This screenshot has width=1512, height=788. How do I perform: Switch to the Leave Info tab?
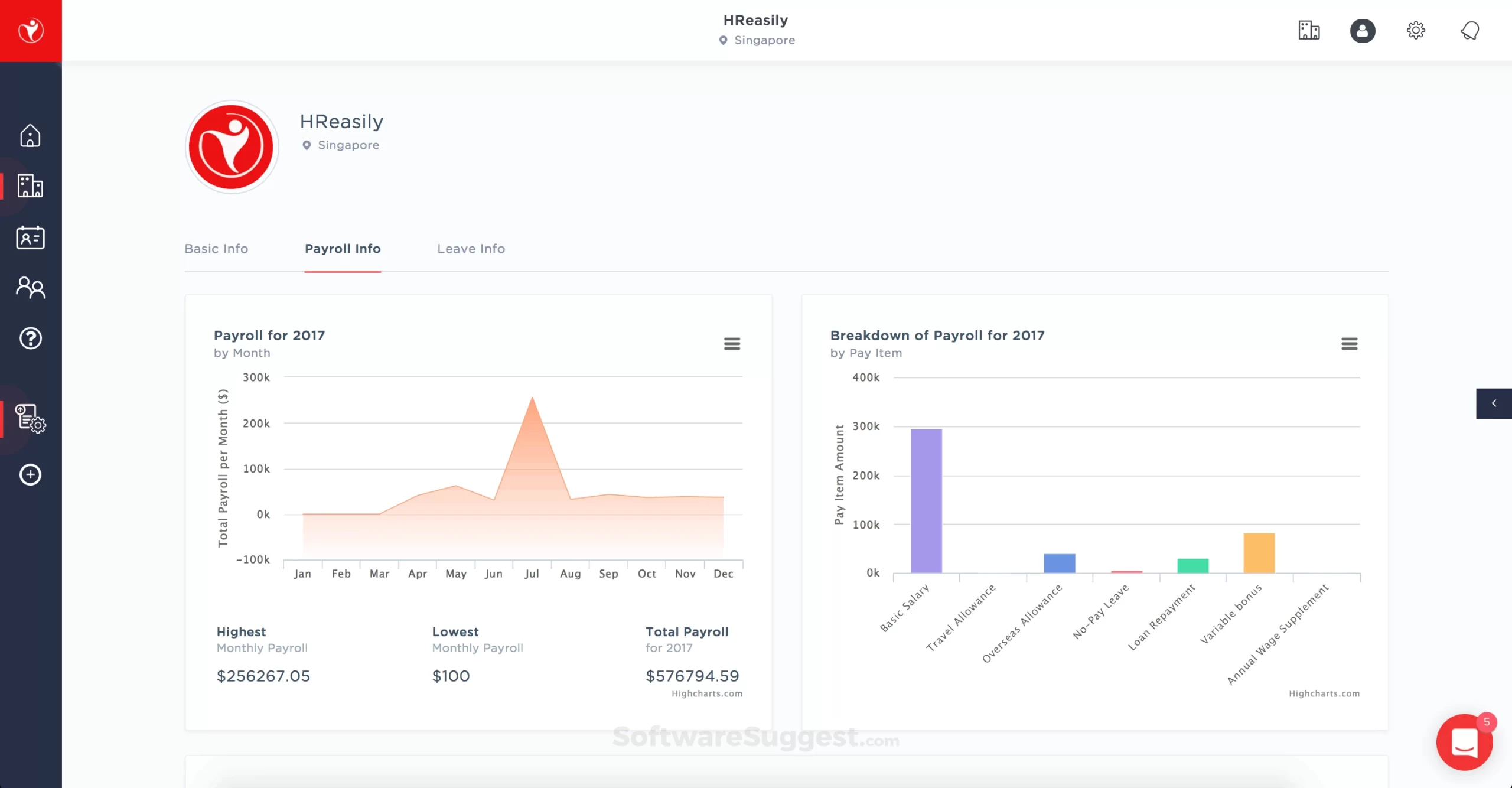point(471,249)
